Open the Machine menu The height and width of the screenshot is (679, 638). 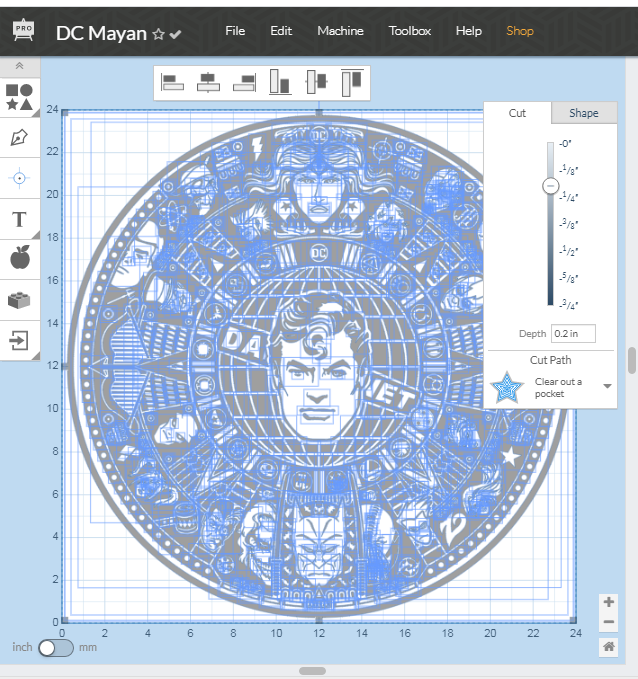coord(340,31)
